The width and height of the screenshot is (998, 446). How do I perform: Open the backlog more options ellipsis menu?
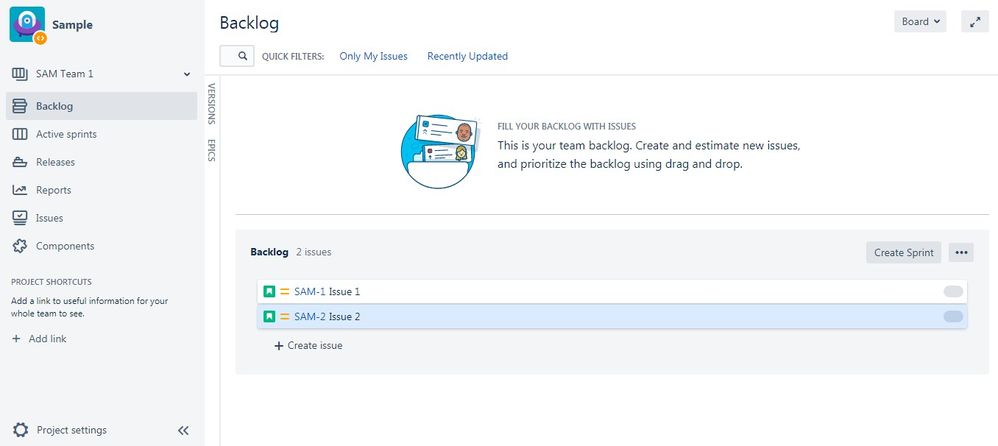tap(961, 253)
